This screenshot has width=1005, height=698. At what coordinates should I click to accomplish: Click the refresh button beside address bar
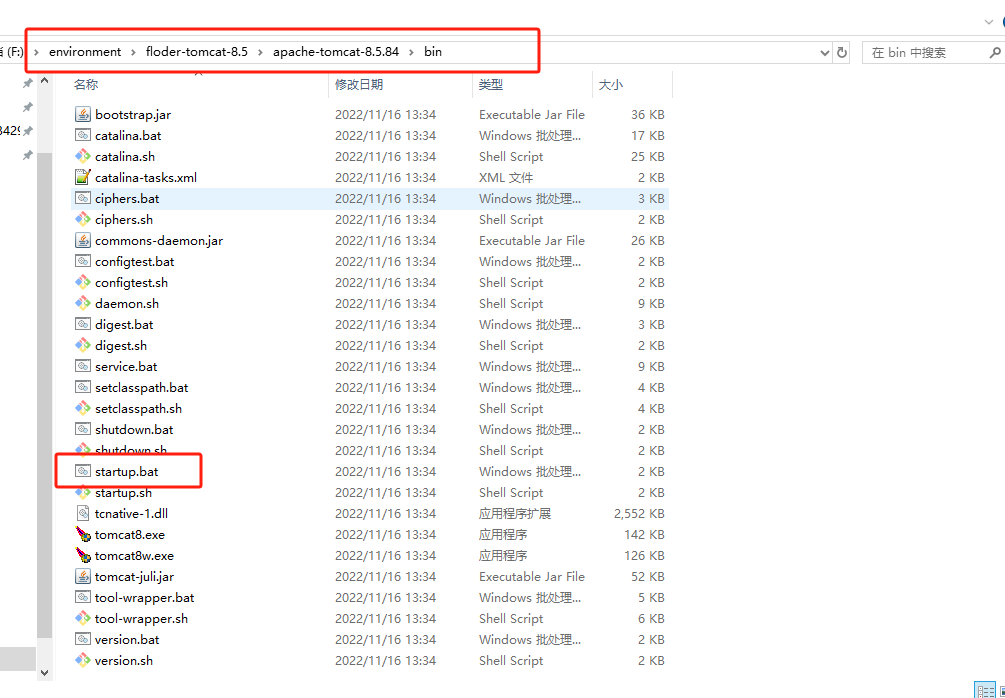click(842, 52)
